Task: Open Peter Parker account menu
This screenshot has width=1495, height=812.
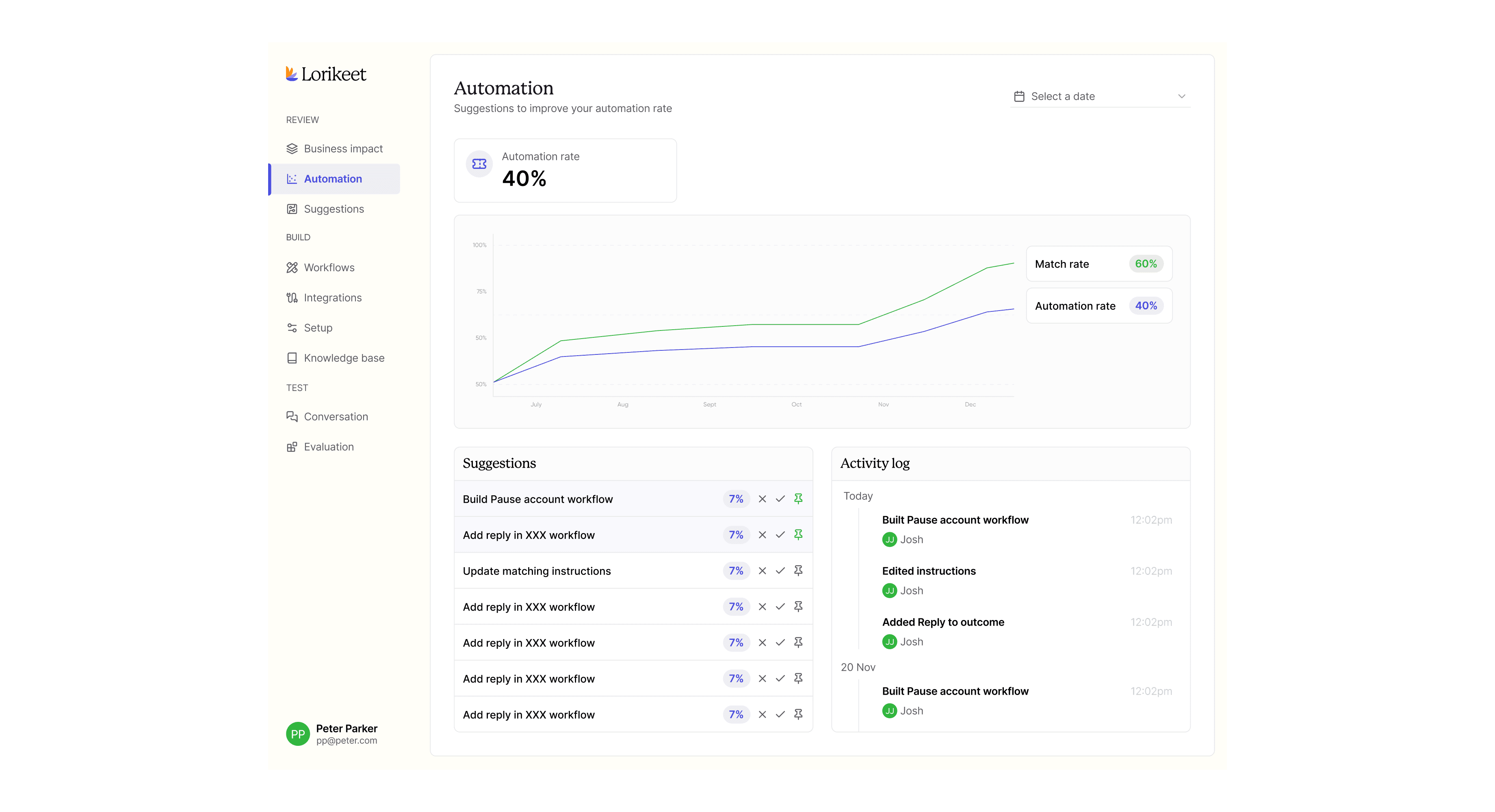Action: [x=332, y=734]
